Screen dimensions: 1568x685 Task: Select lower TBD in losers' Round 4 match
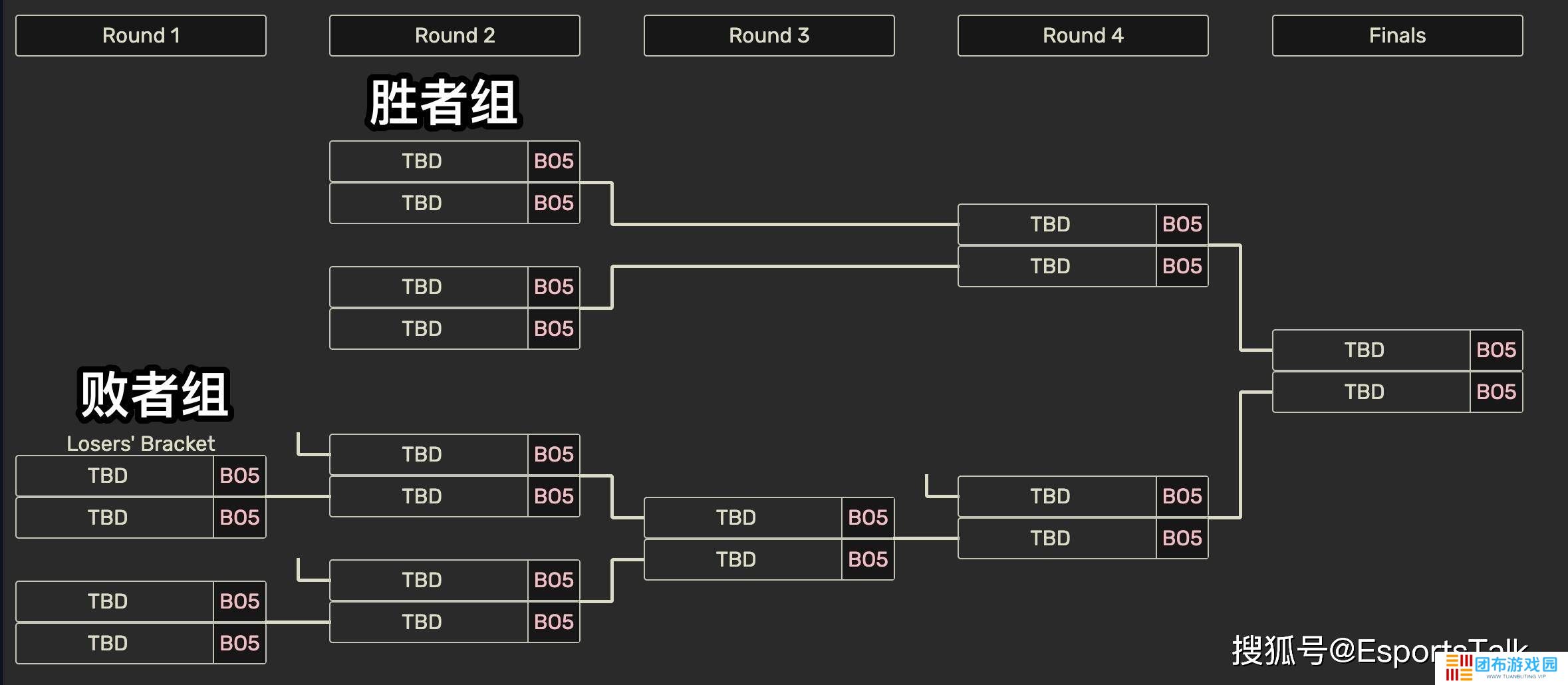click(x=1050, y=539)
